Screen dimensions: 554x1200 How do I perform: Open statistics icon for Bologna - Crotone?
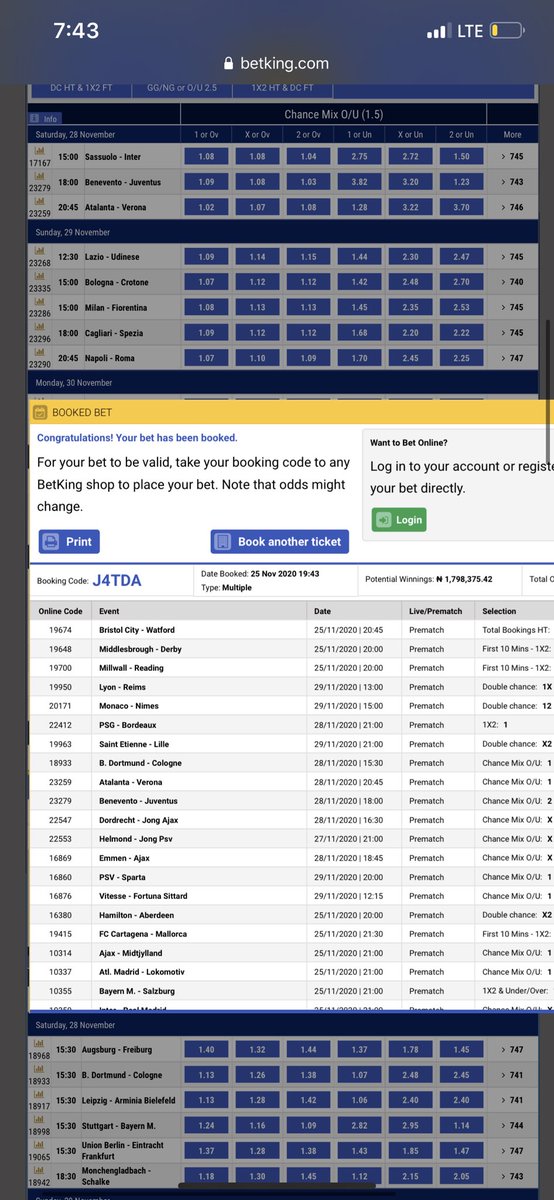point(40,275)
